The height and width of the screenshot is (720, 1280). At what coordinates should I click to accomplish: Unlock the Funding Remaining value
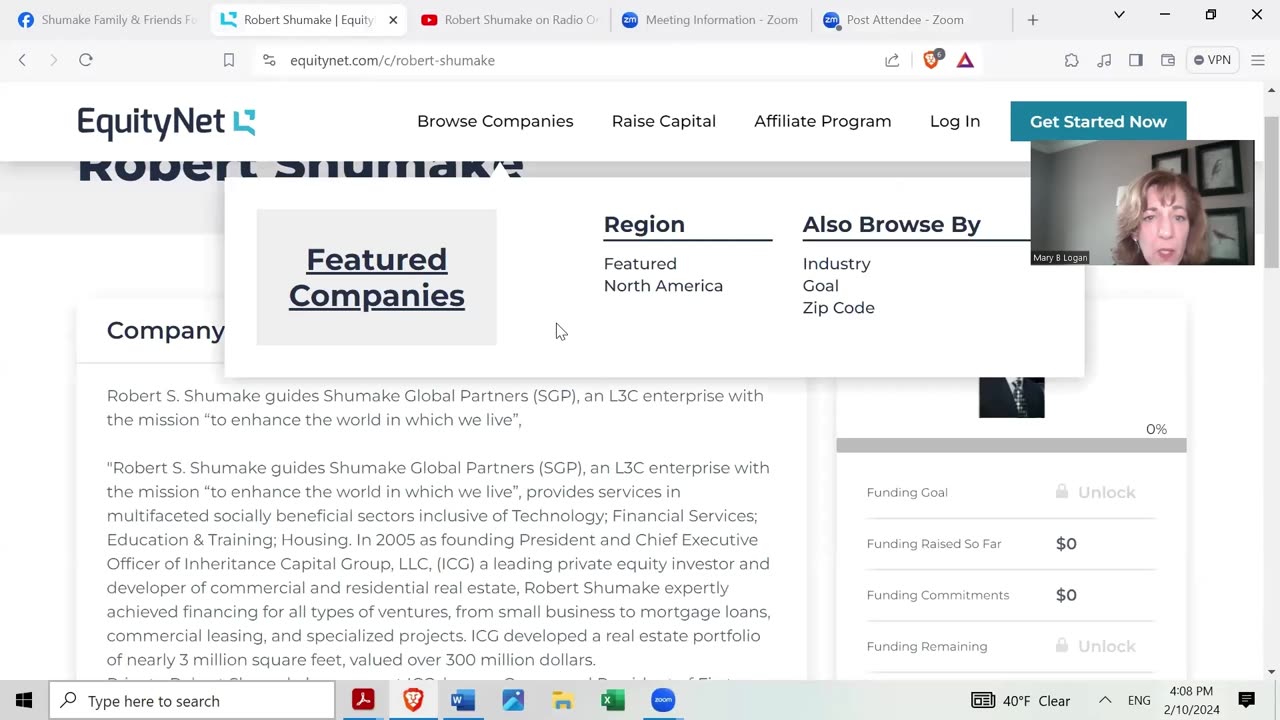1095,646
